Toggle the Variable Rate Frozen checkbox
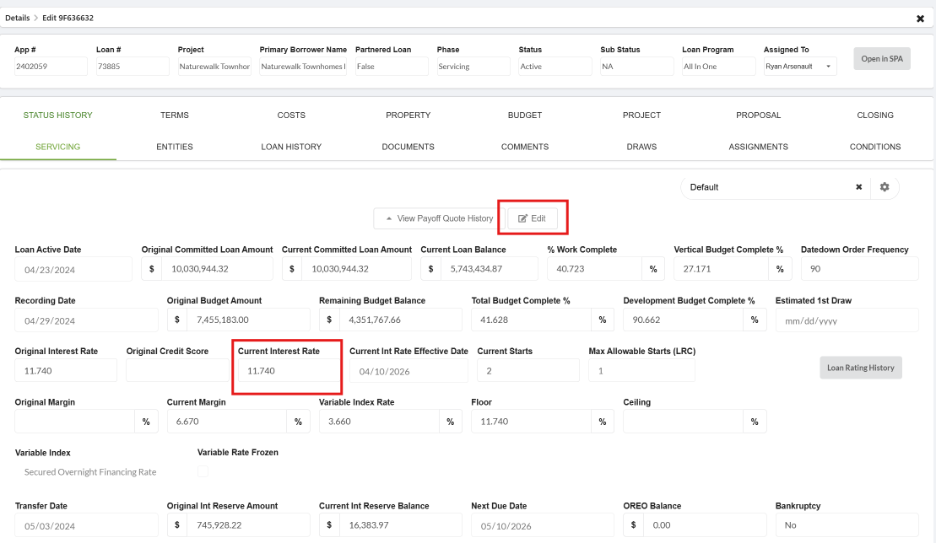 pos(203,471)
